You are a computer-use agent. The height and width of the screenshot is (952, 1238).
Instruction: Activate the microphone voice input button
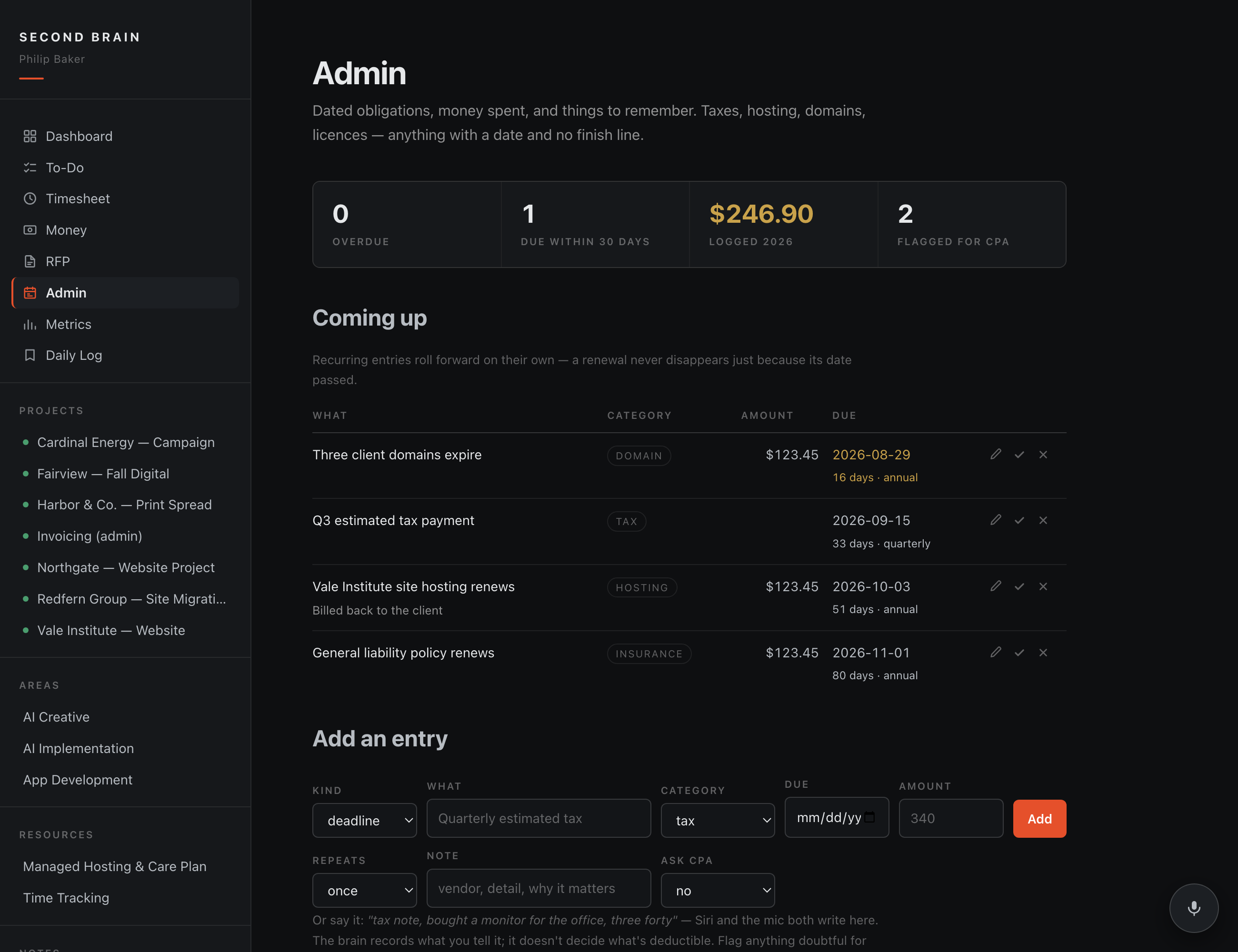point(1194,908)
